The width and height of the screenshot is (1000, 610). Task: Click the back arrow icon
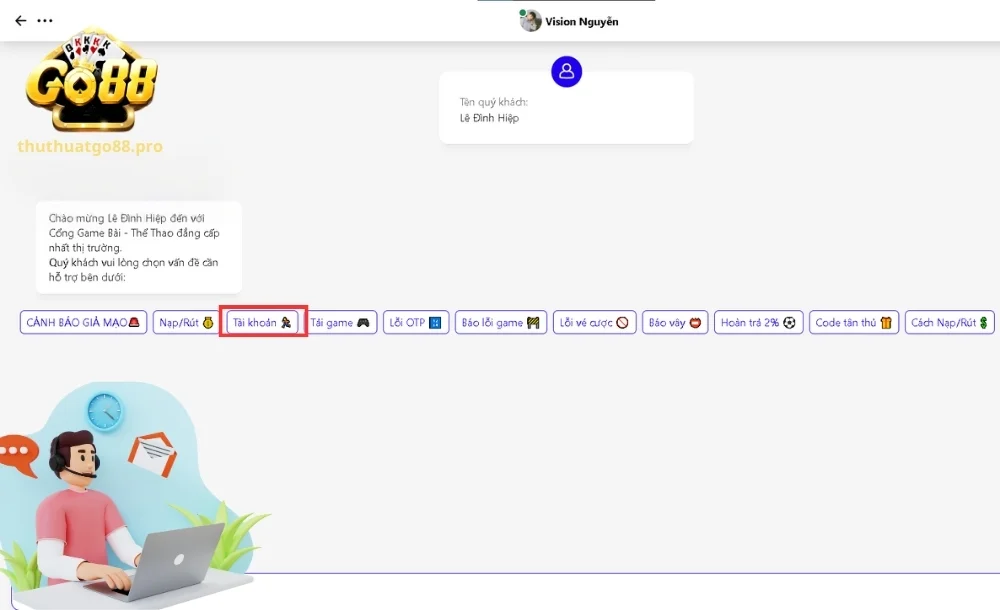coord(20,21)
